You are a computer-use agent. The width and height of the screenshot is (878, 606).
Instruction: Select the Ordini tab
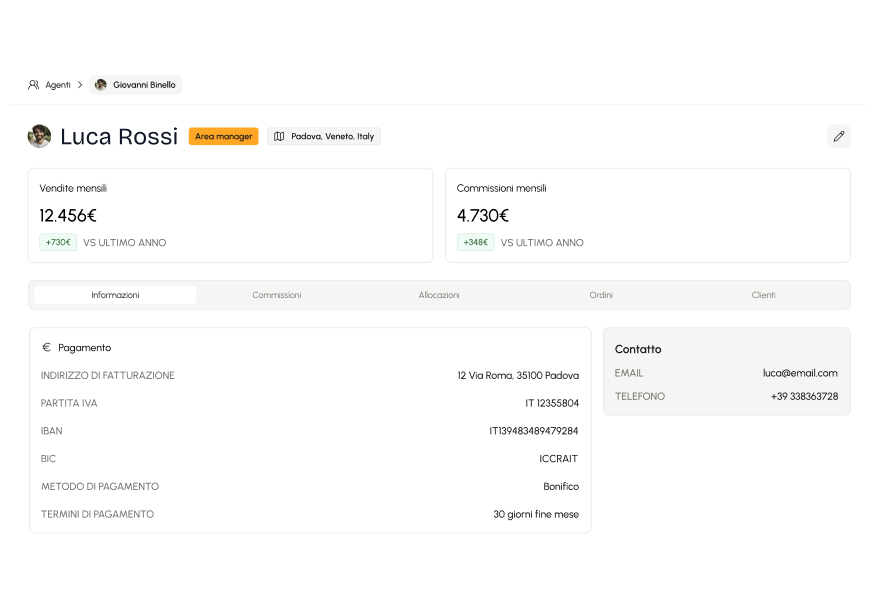pyautogui.click(x=601, y=295)
